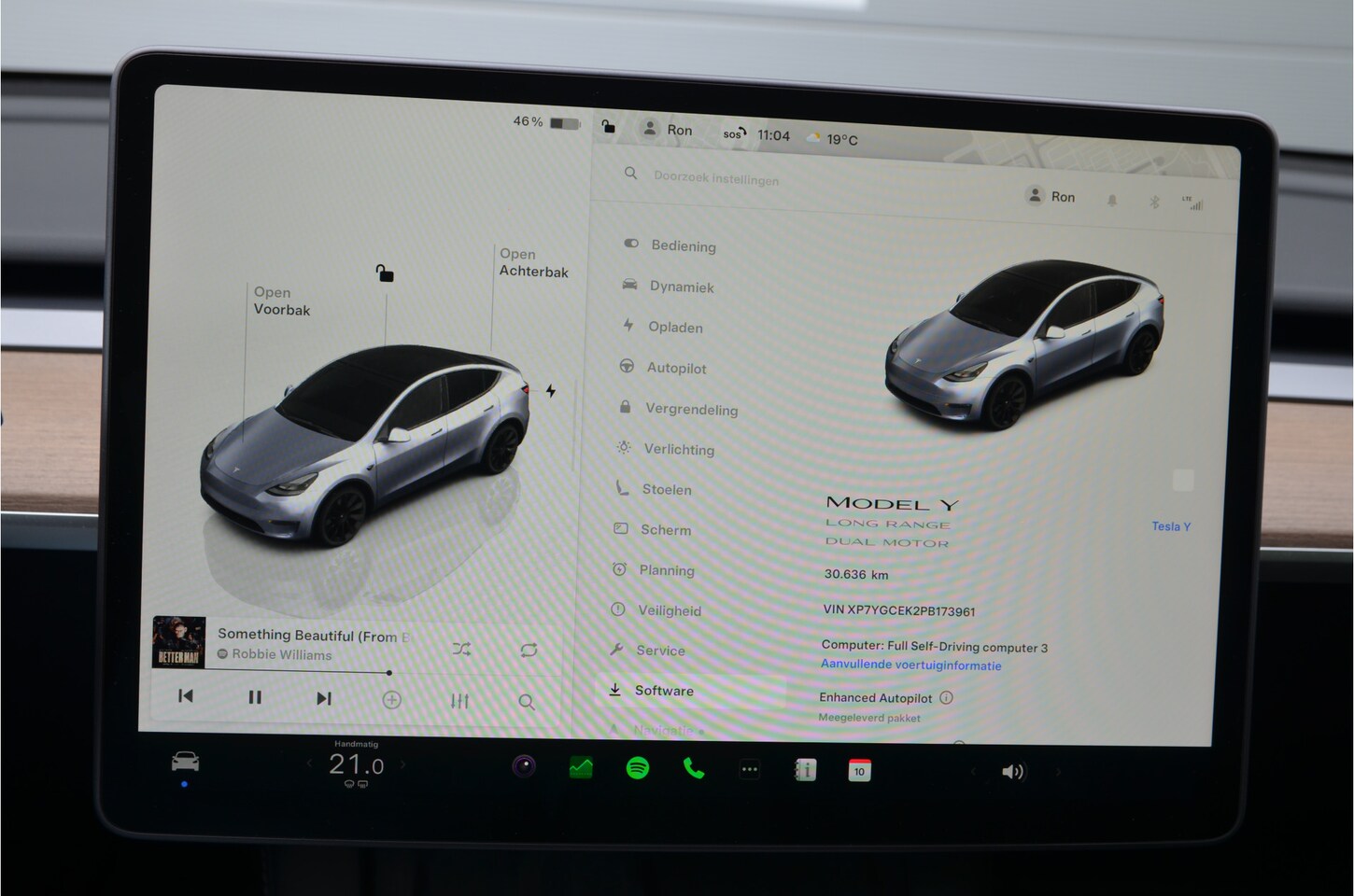Tap the charge port lightning icon
The height and width of the screenshot is (896, 1354).
[x=551, y=391]
